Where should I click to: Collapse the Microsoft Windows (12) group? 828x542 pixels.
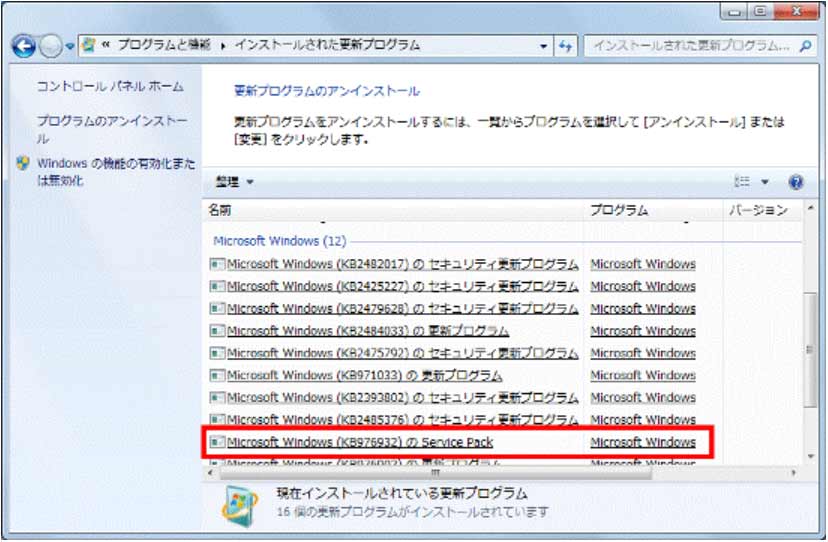[280, 241]
